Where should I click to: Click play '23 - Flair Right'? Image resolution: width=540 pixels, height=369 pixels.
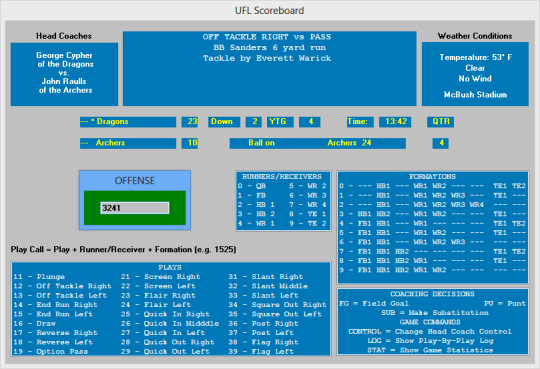coord(158,295)
